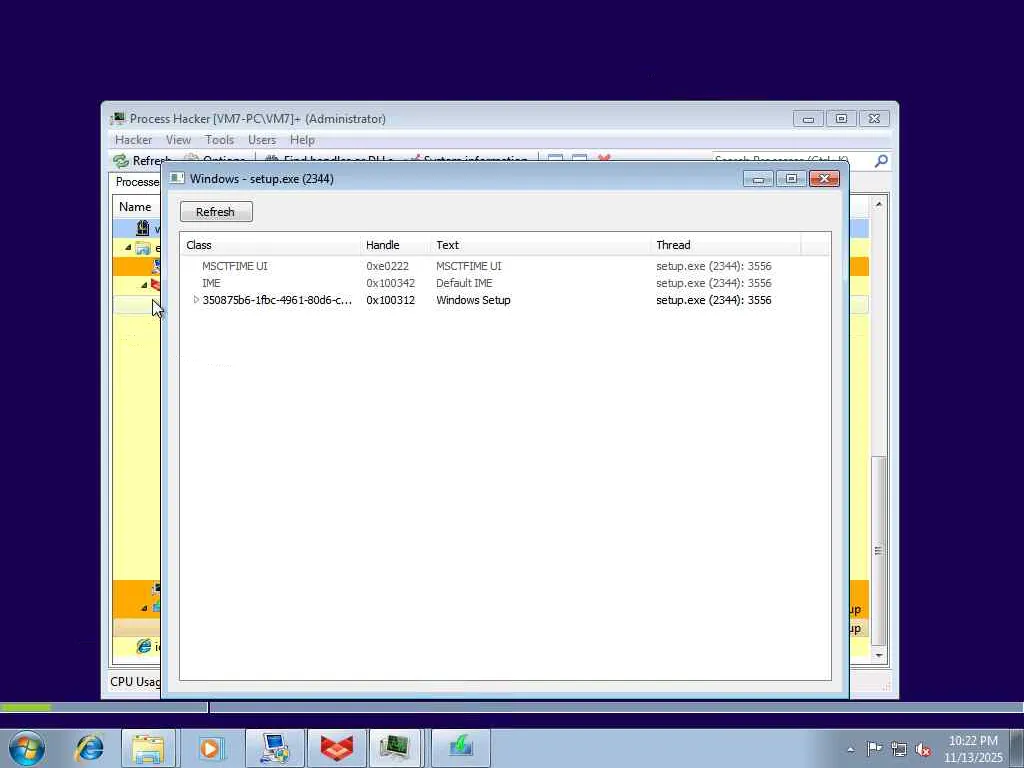Launch Internet Explorer from taskbar
This screenshot has width=1024, height=768.
(x=89, y=748)
